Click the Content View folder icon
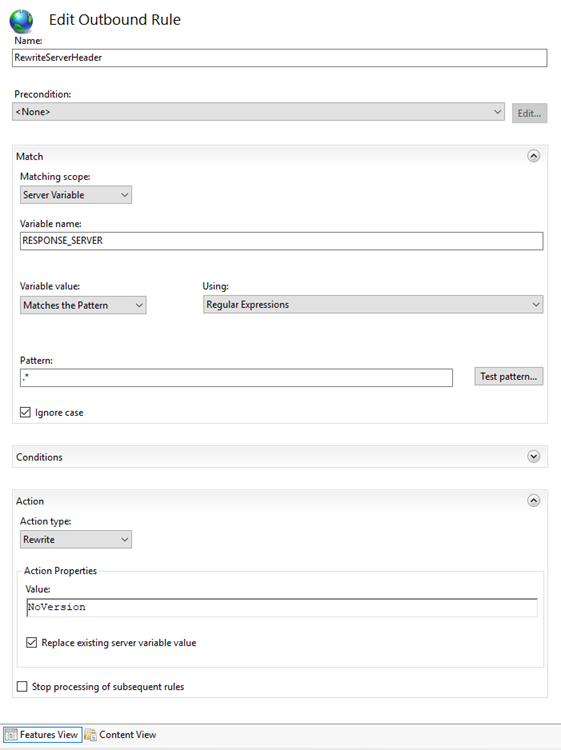Image resolution: width=561 pixels, height=750 pixels. (x=90, y=735)
